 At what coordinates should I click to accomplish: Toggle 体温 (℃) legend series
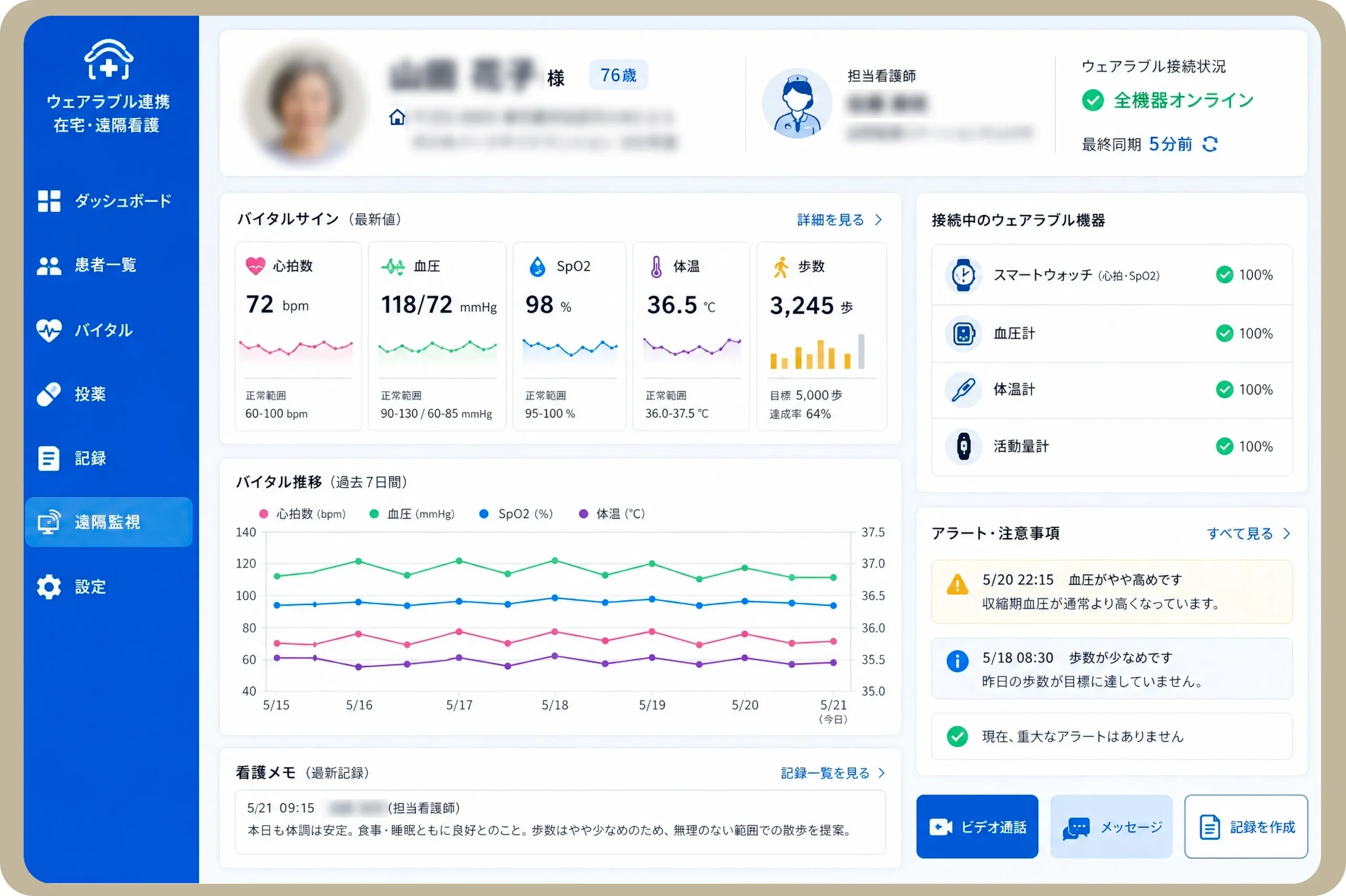click(x=611, y=514)
